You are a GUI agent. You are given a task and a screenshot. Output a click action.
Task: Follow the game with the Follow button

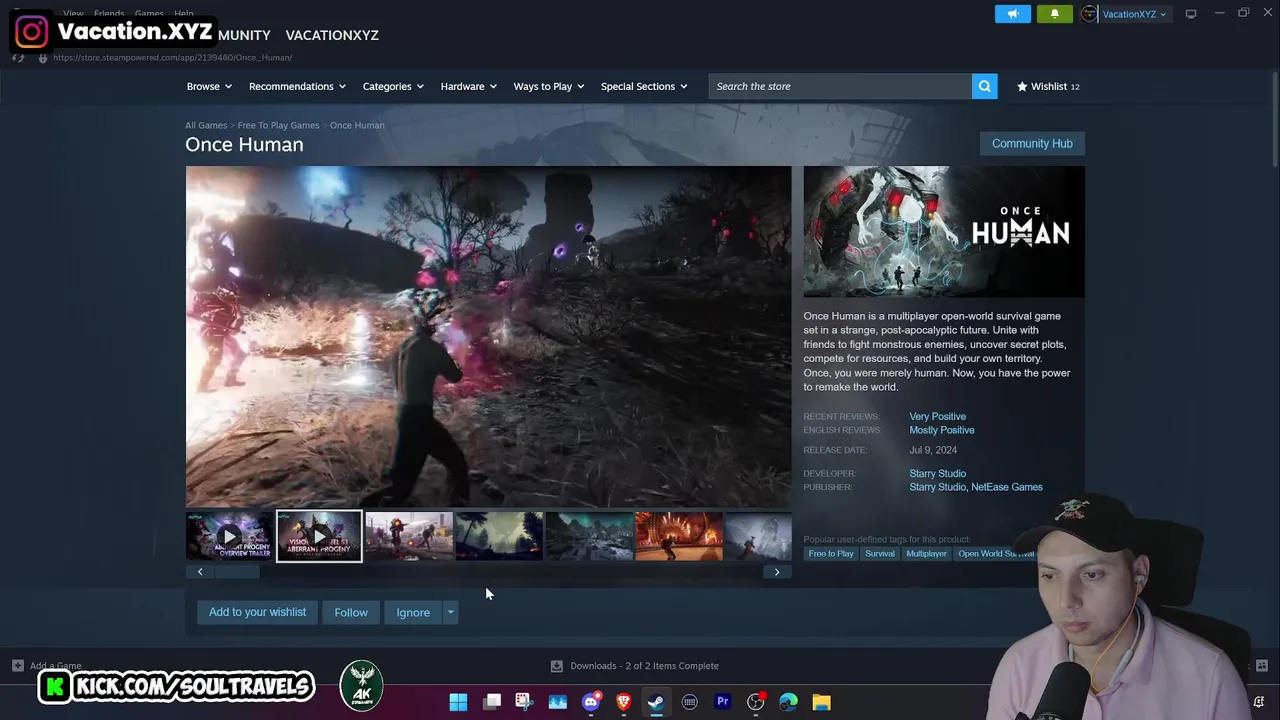click(x=351, y=612)
